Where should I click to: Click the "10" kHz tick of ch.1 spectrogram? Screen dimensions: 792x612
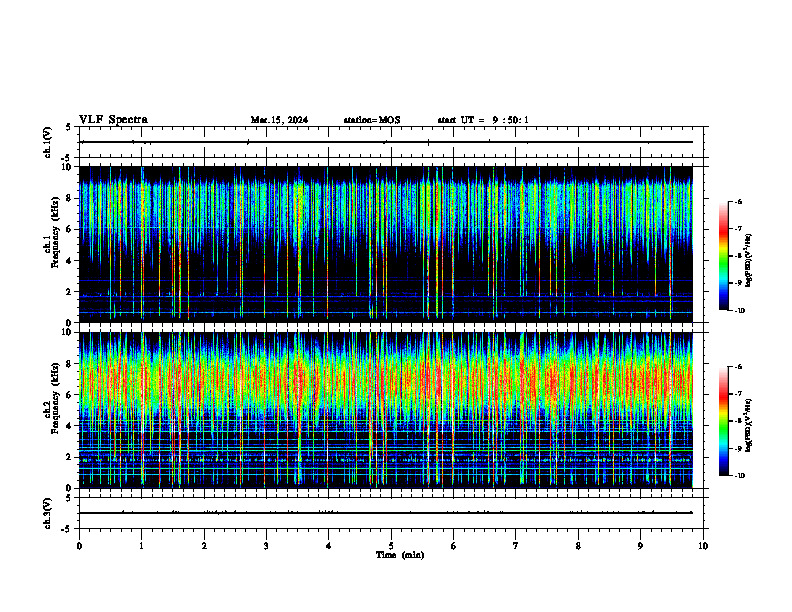[68, 167]
